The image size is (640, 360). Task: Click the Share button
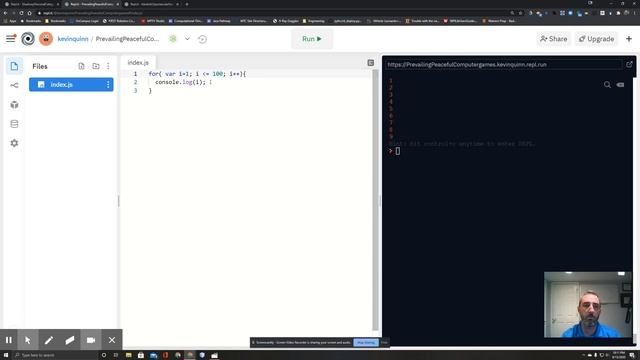click(x=553, y=39)
